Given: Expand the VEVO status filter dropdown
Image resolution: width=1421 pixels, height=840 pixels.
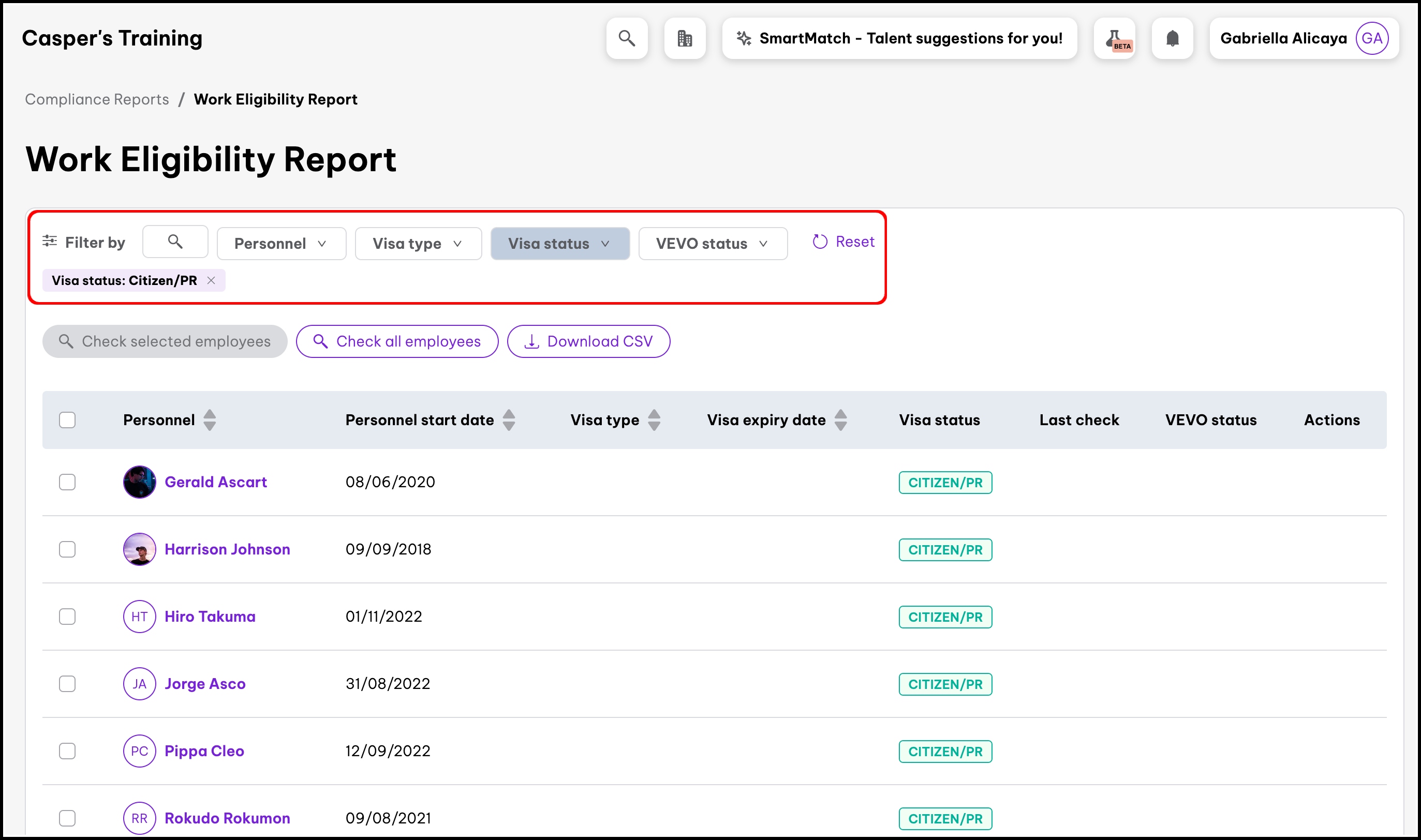Looking at the screenshot, I should click(712, 244).
